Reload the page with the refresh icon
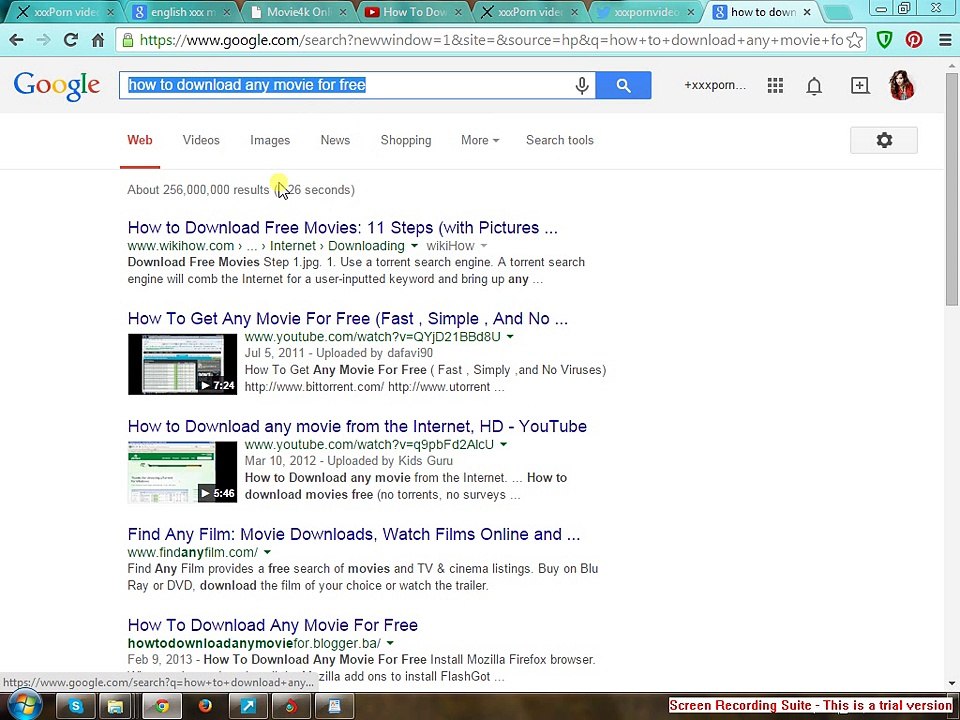This screenshot has height=720, width=960. 71,40
